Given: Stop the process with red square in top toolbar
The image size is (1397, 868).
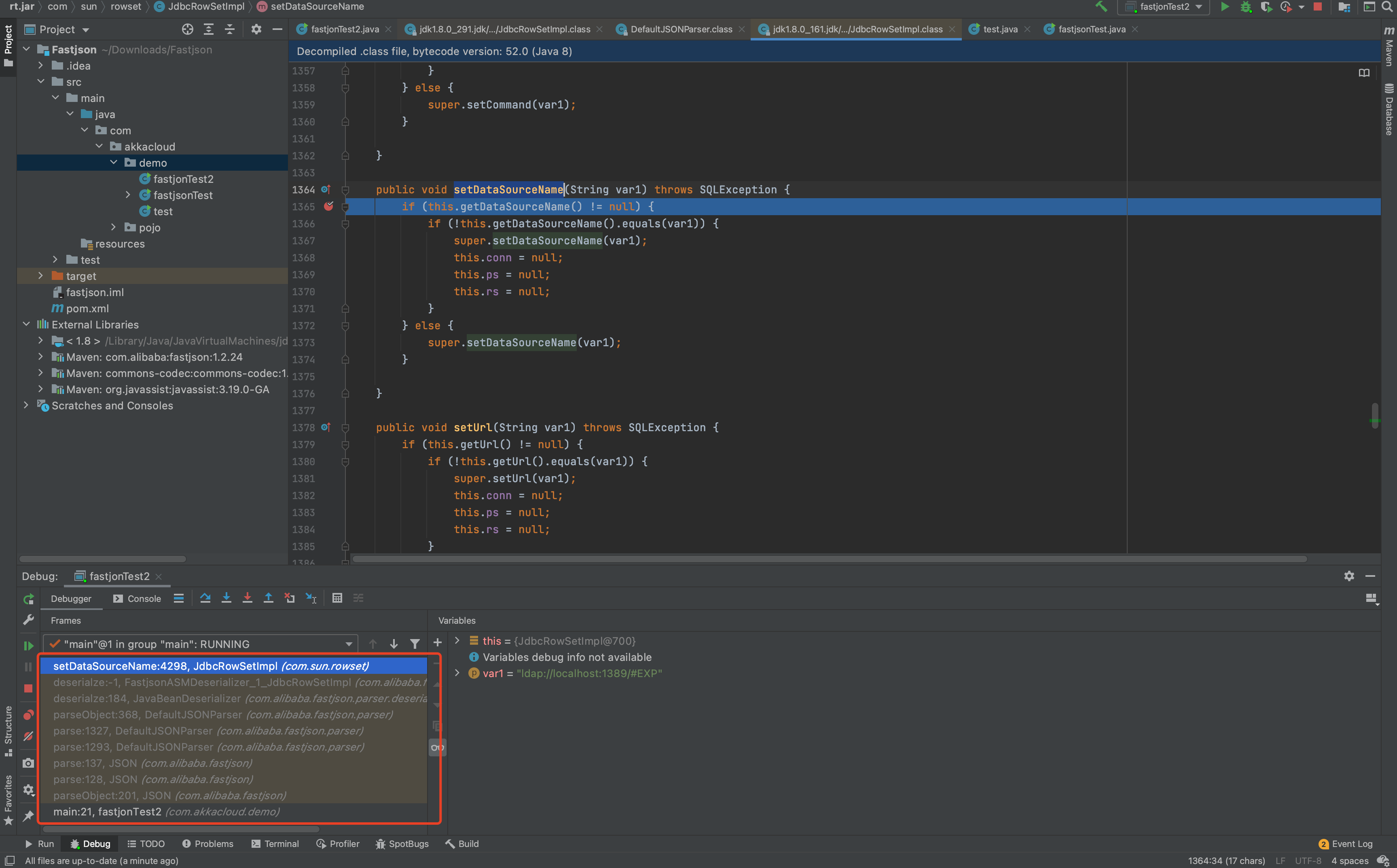Looking at the screenshot, I should (x=1317, y=7).
